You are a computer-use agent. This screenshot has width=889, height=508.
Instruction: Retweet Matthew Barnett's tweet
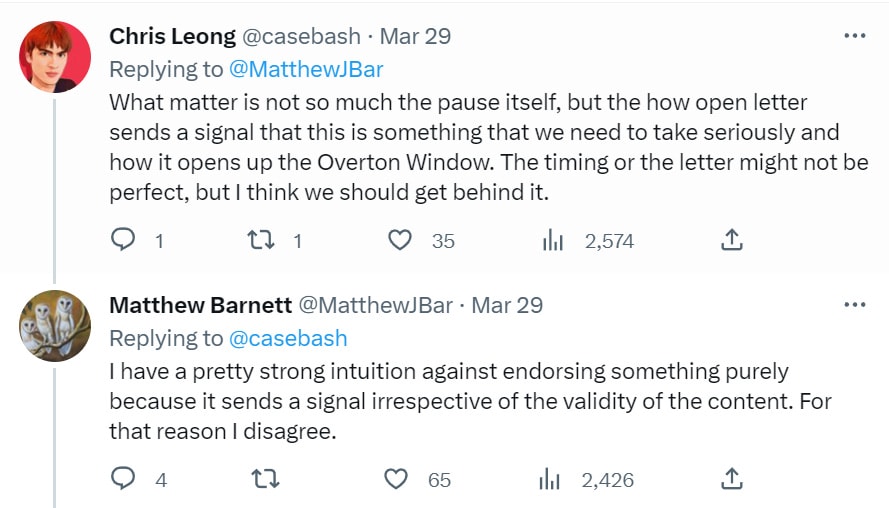tap(265, 479)
